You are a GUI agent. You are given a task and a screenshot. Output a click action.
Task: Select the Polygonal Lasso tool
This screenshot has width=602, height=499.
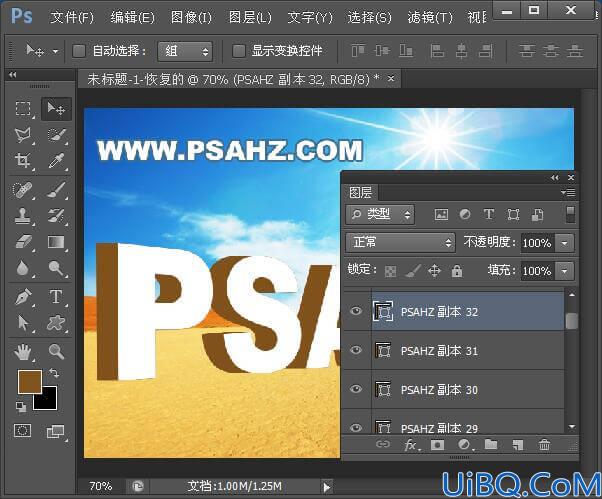(x=23, y=135)
